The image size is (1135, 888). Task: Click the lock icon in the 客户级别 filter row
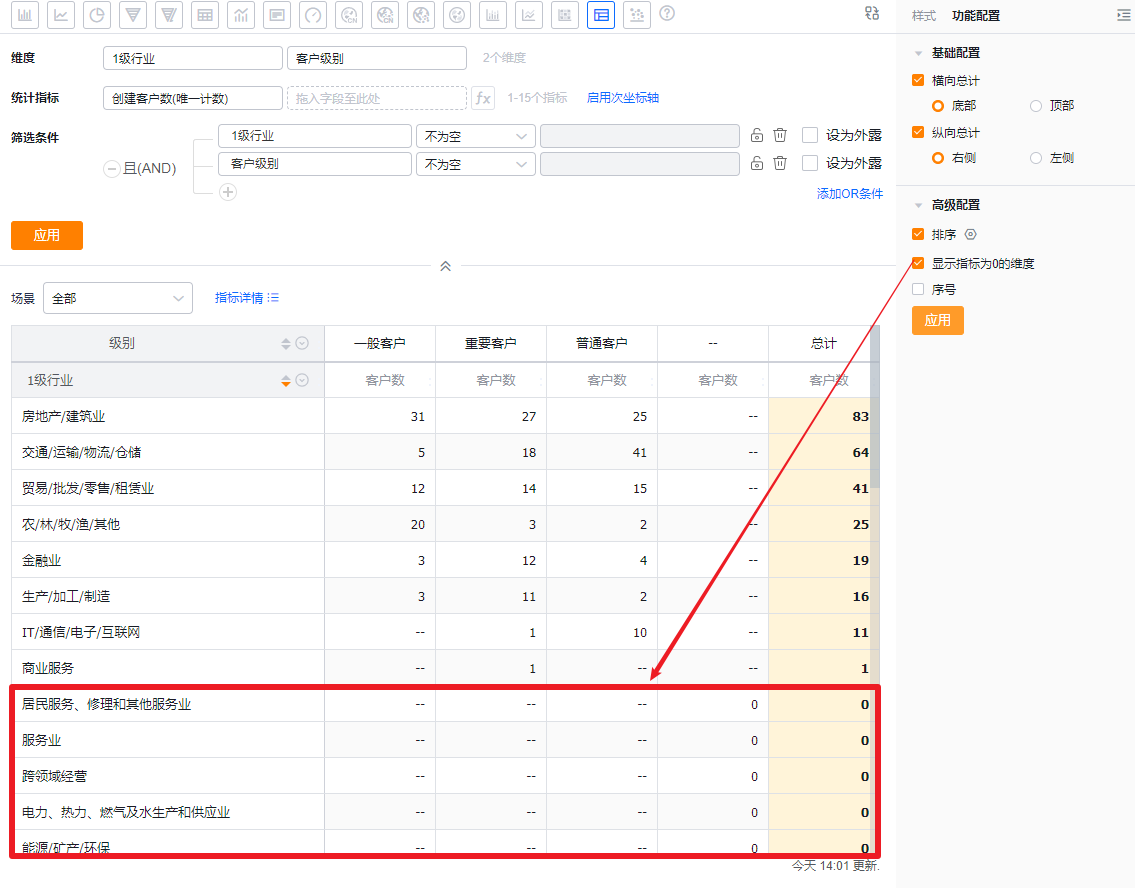[x=756, y=164]
